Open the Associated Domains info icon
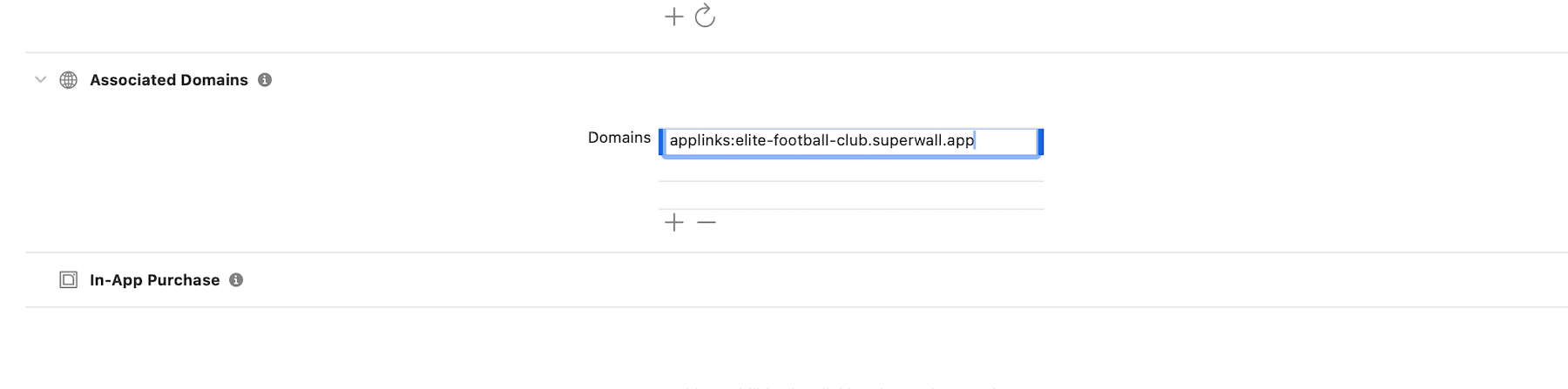This screenshot has height=389, width=1568. tap(265, 80)
